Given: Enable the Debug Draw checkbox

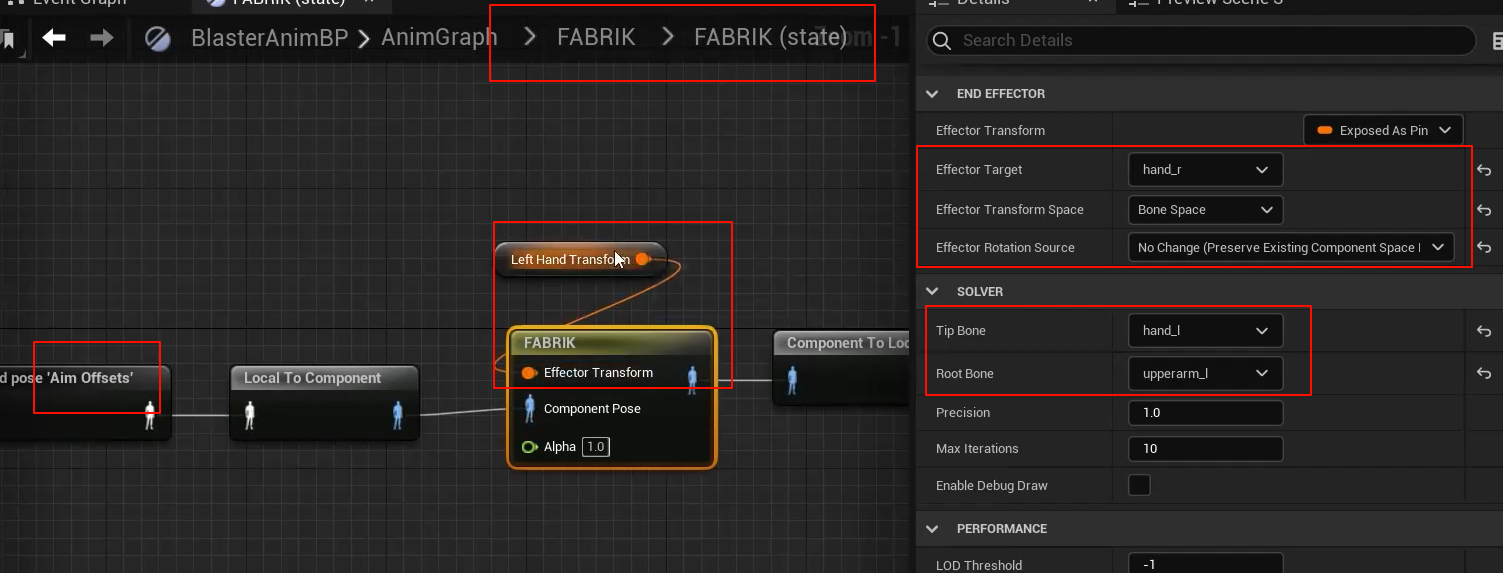Looking at the screenshot, I should (1139, 485).
